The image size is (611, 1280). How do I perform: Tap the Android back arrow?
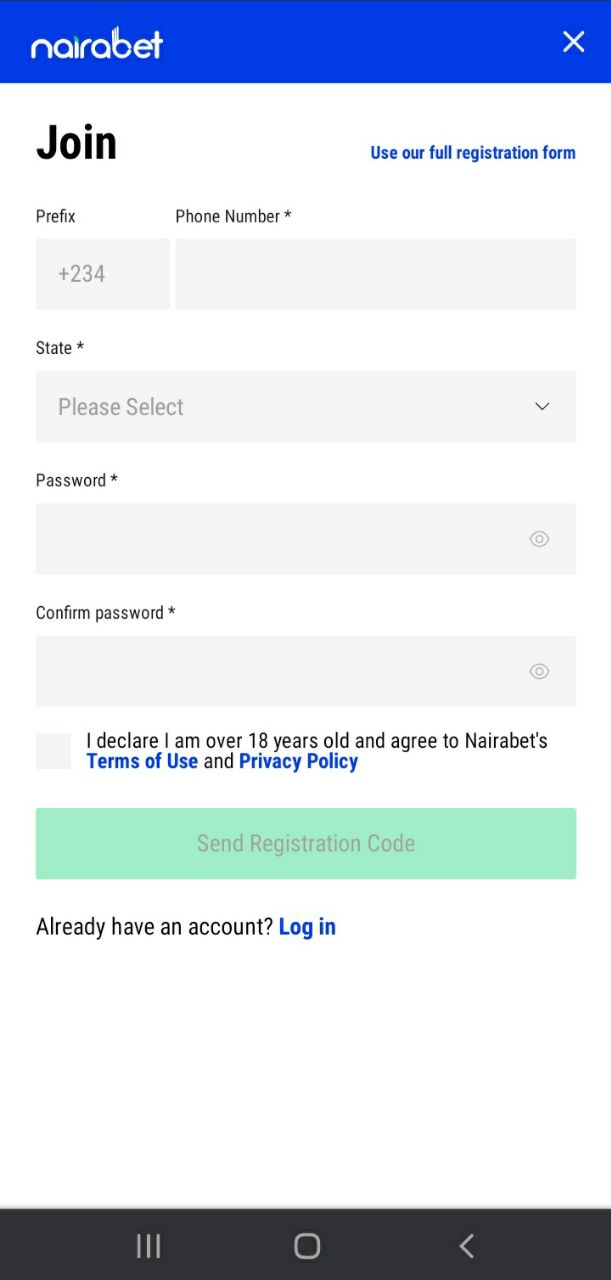(x=466, y=1245)
